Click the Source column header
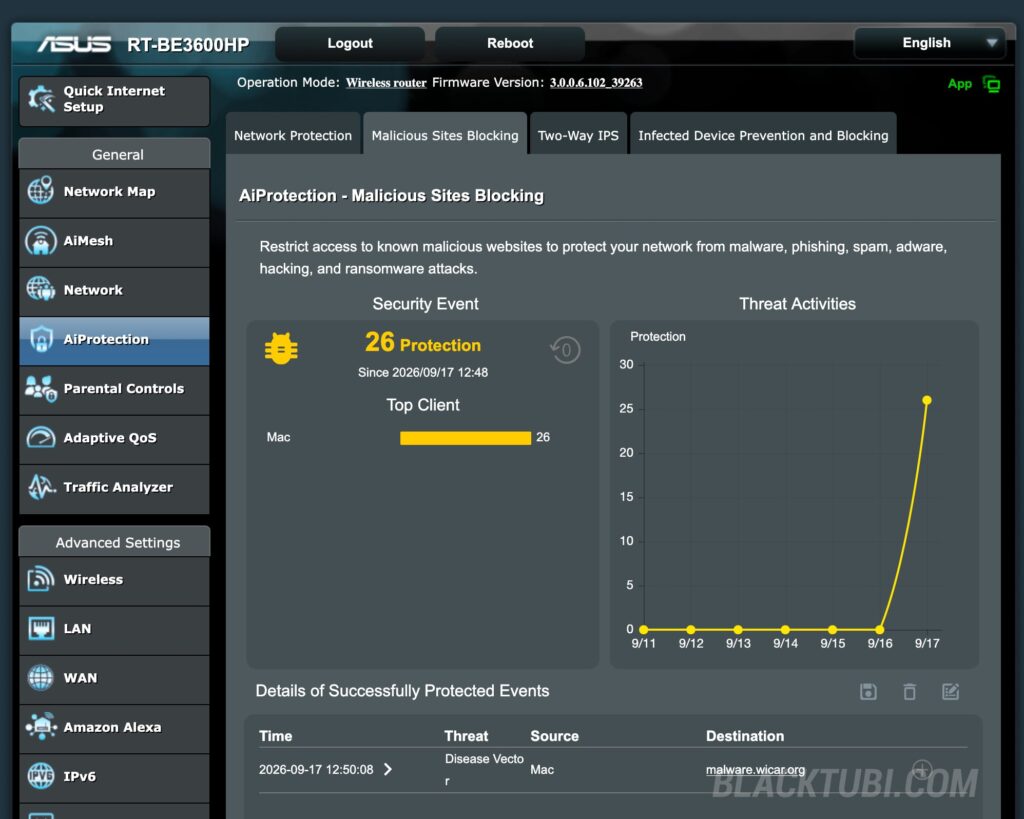The image size is (1024, 819). [x=554, y=736]
